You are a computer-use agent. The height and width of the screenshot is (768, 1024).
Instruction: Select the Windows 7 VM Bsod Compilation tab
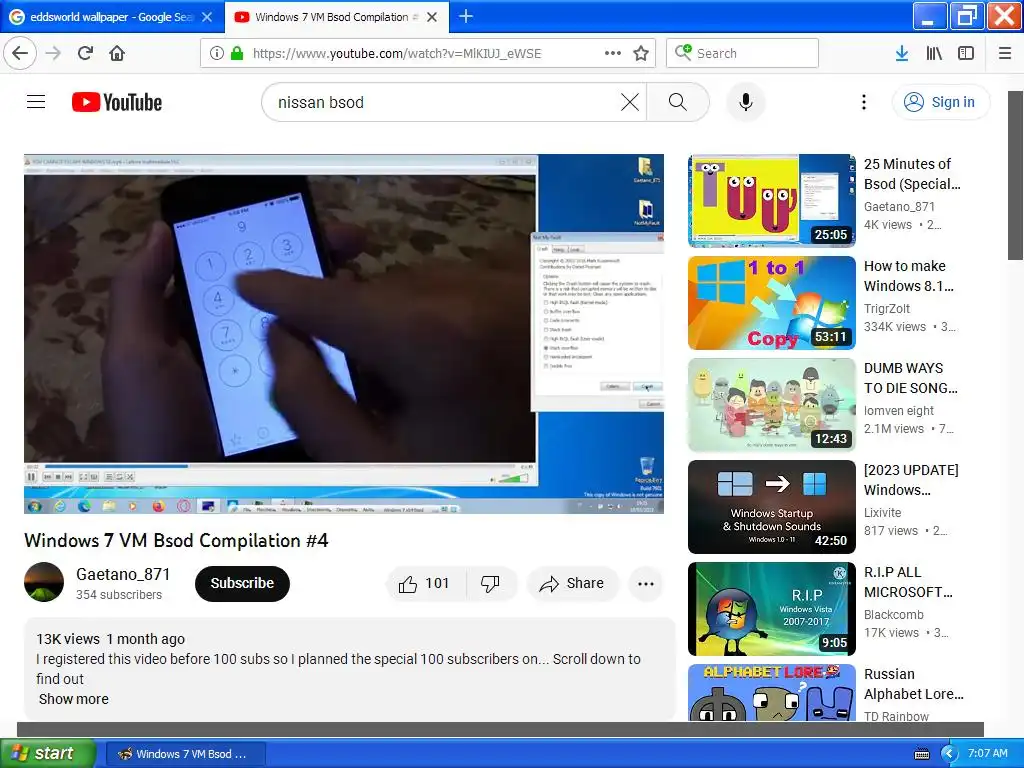click(336, 17)
